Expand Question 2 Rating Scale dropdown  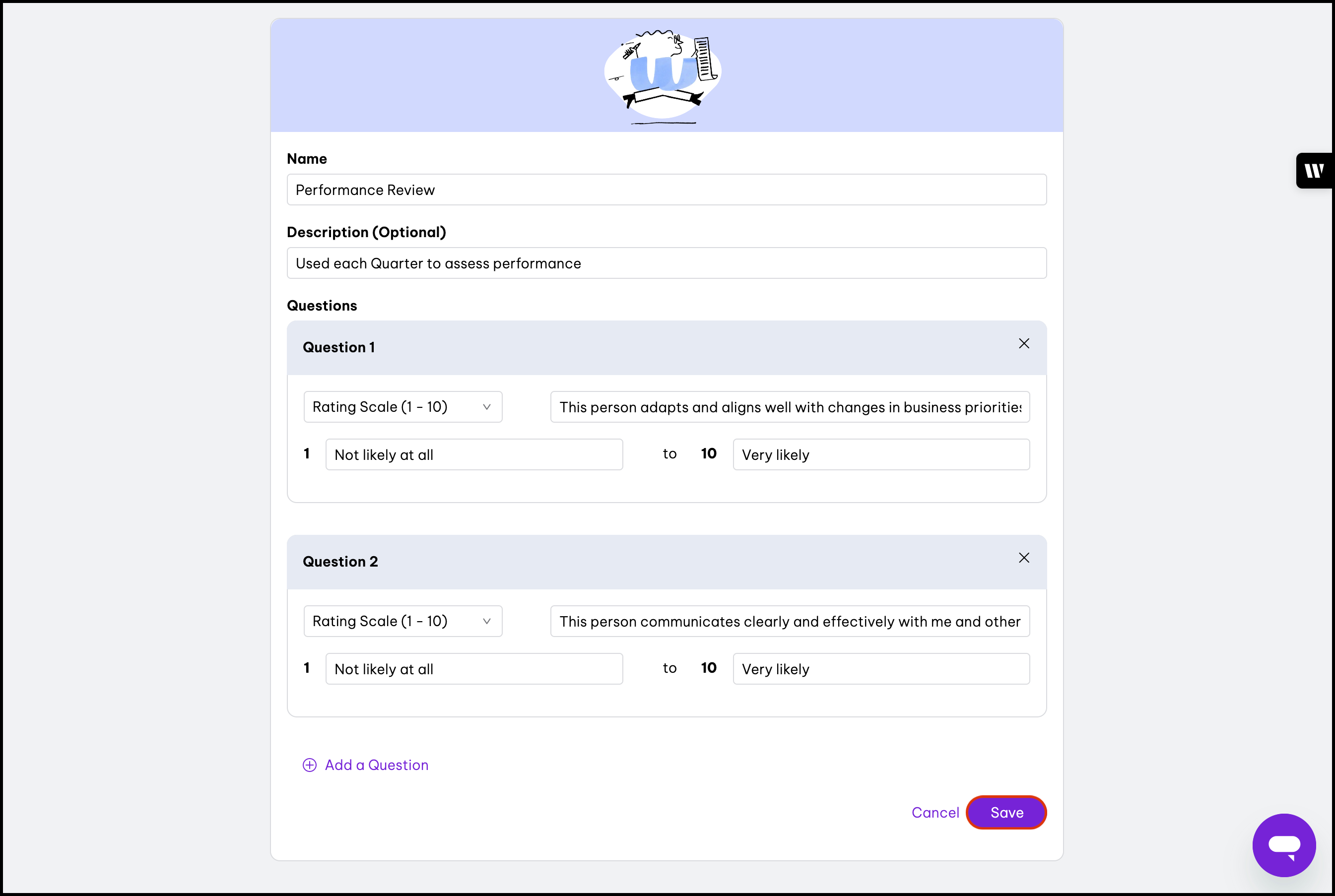point(402,621)
